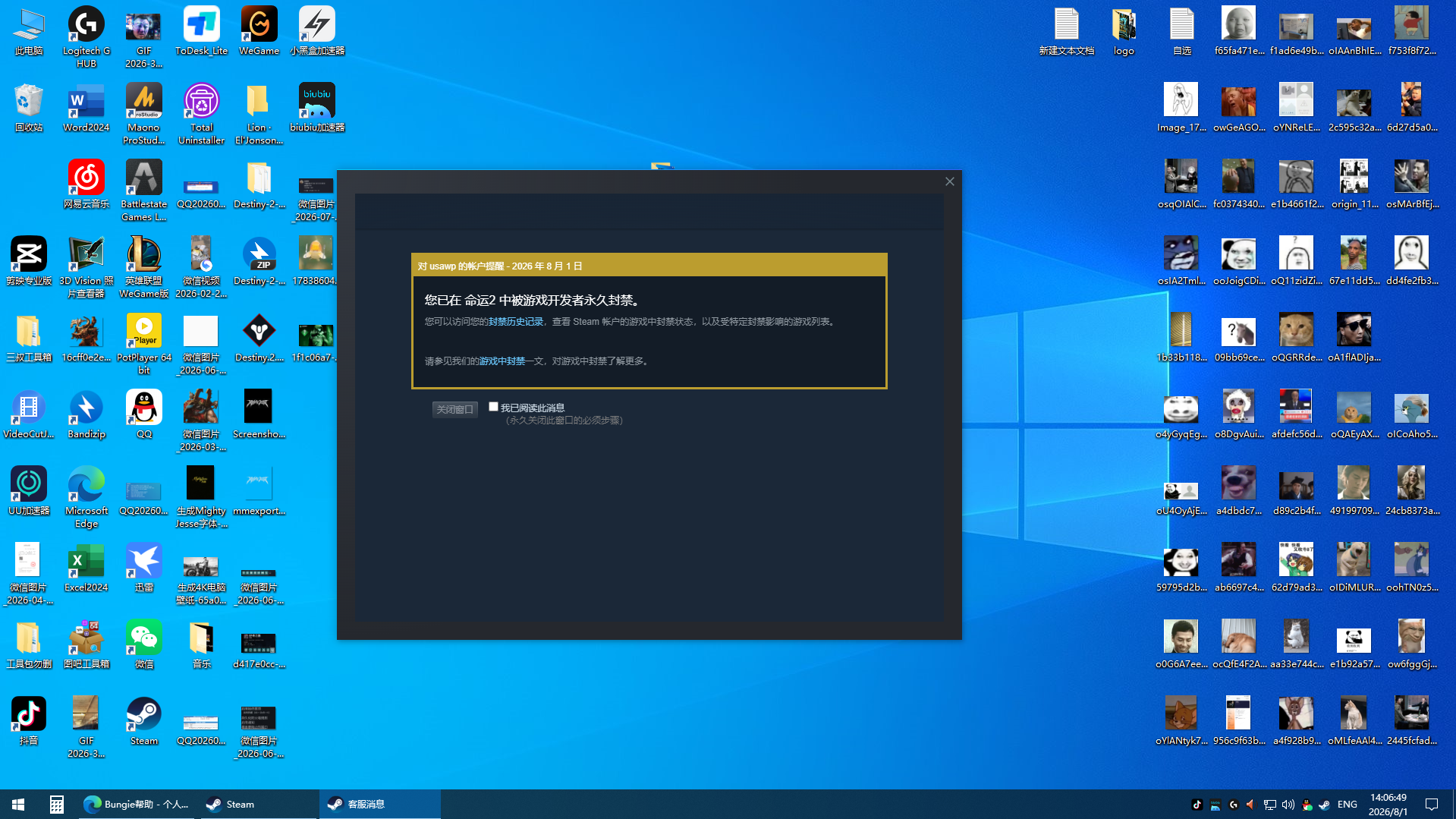The width and height of the screenshot is (1456, 819).
Task: Switch to the Bungie帮助 Edge taskbar window
Action: tap(137, 805)
